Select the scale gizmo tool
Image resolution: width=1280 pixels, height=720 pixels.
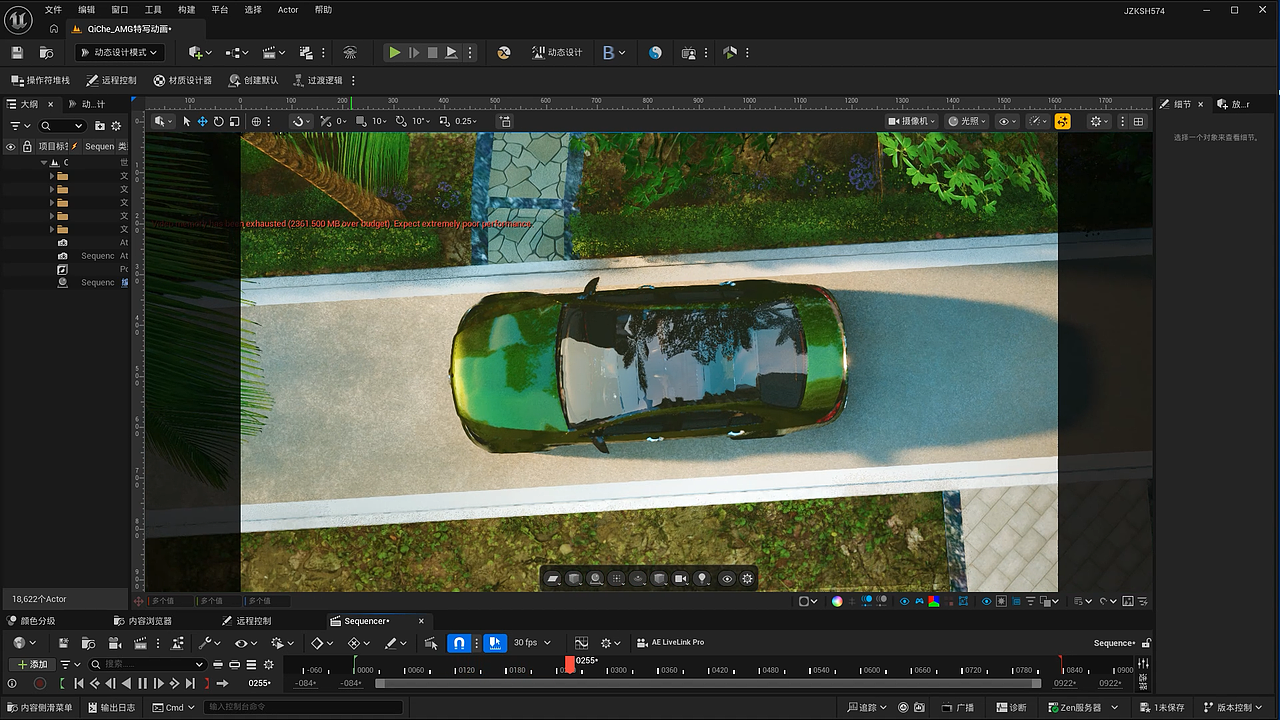(234, 121)
